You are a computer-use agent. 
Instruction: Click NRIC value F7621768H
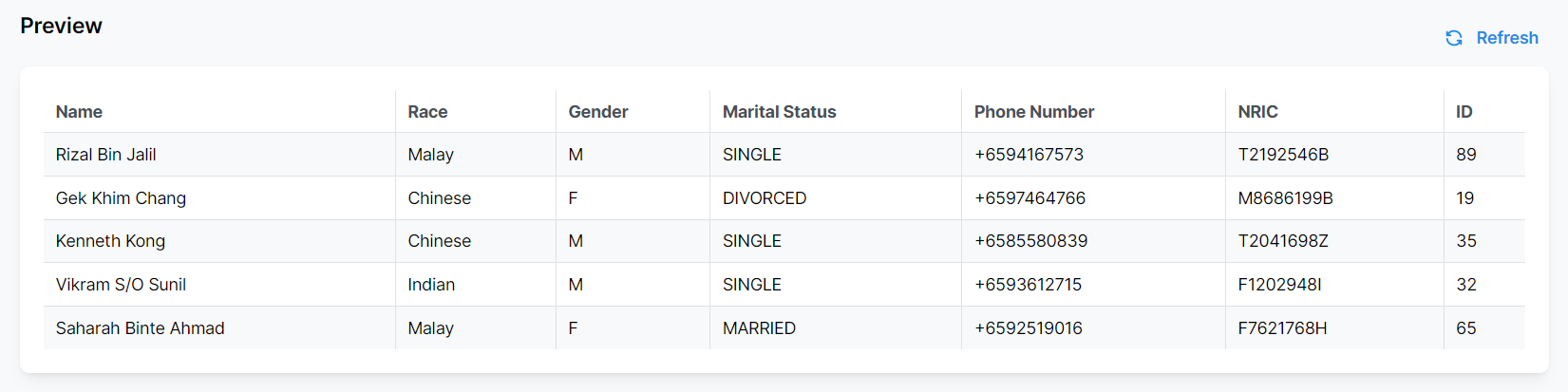pos(1282,328)
